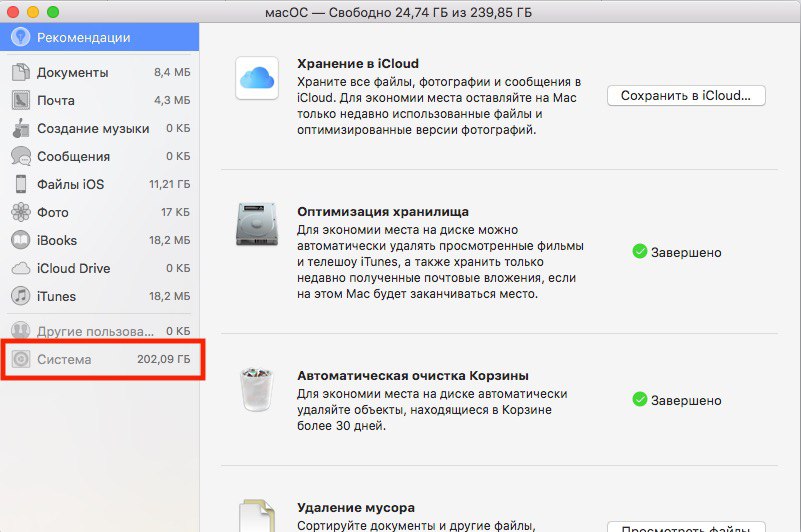
Task: Click the hard drive Оптимизация хранилища icon
Action: [x=257, y=224]
